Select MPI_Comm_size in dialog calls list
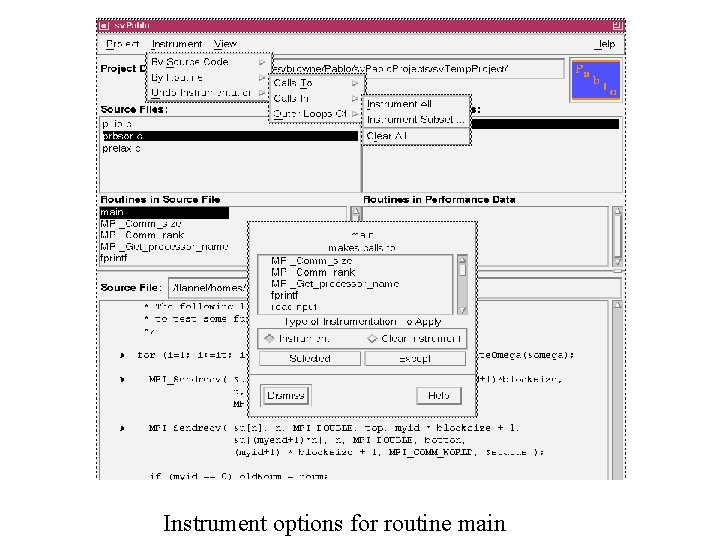Viewport: 720px width, 540px height. pyautogui.click(x=312, y=261)
